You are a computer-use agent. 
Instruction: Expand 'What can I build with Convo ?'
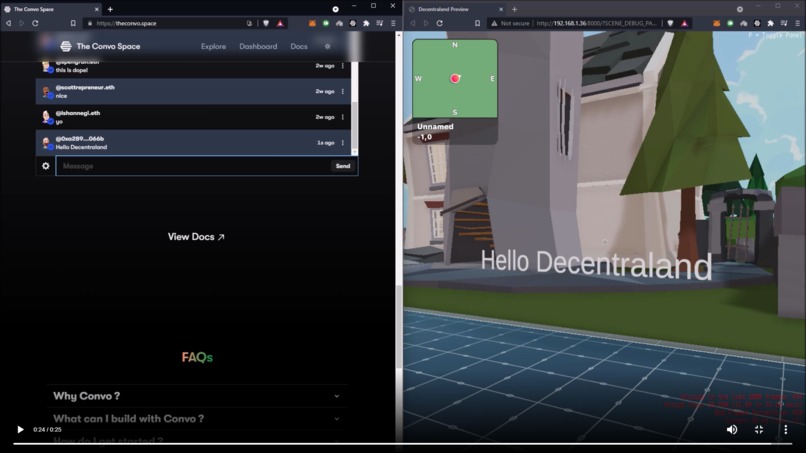196,419
